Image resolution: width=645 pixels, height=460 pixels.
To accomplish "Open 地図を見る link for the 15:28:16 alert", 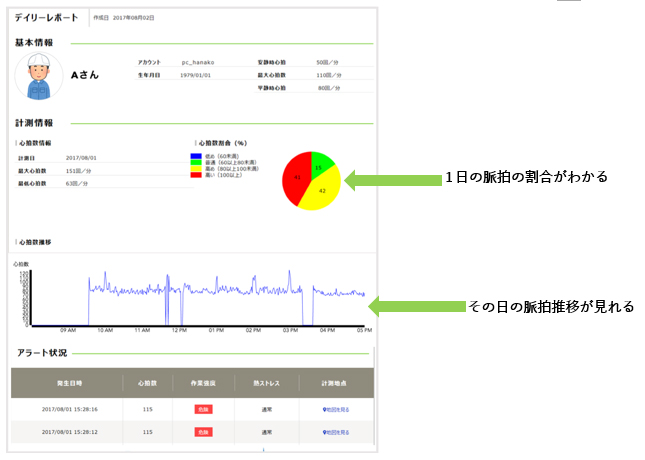I will click(x=335, y=409).
